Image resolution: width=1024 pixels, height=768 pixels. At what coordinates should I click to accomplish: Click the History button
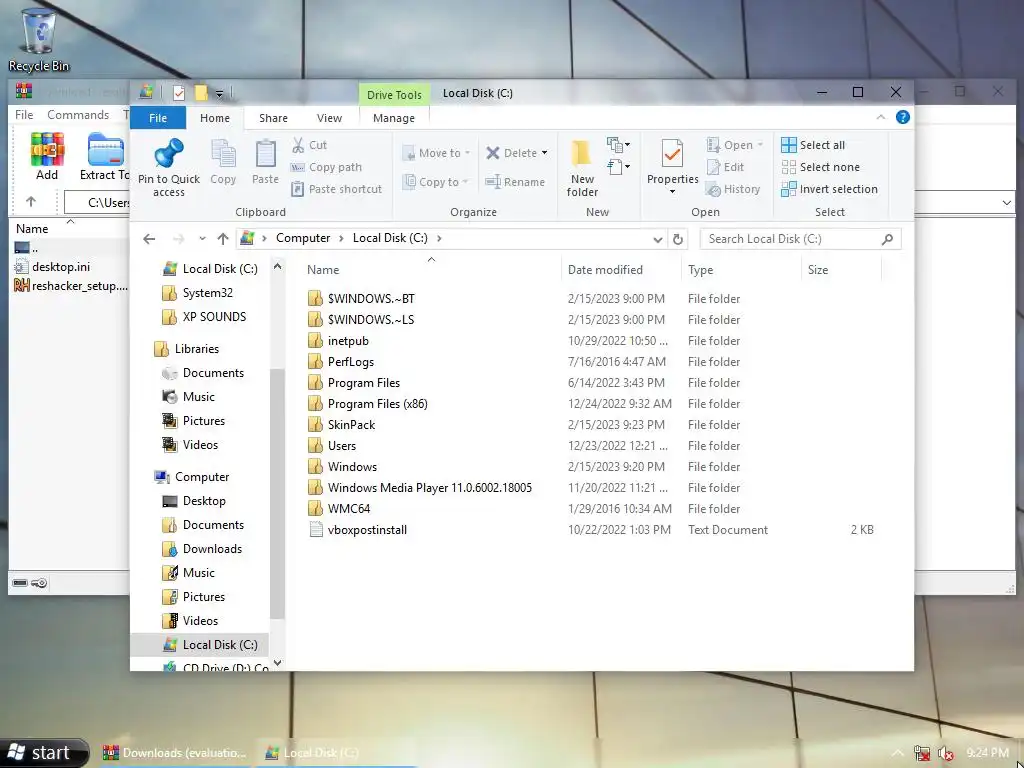(x=733, y=189)
